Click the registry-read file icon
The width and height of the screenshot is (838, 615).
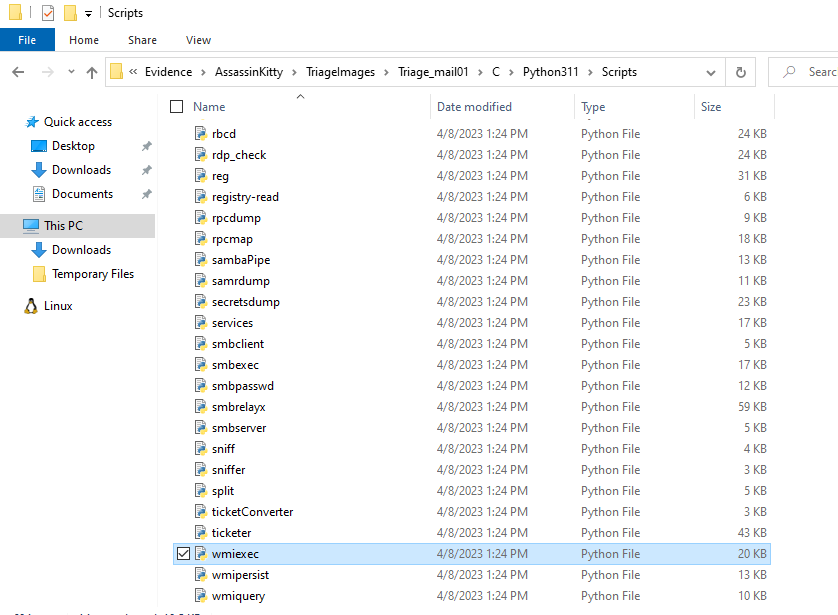[x=201, y=197]
